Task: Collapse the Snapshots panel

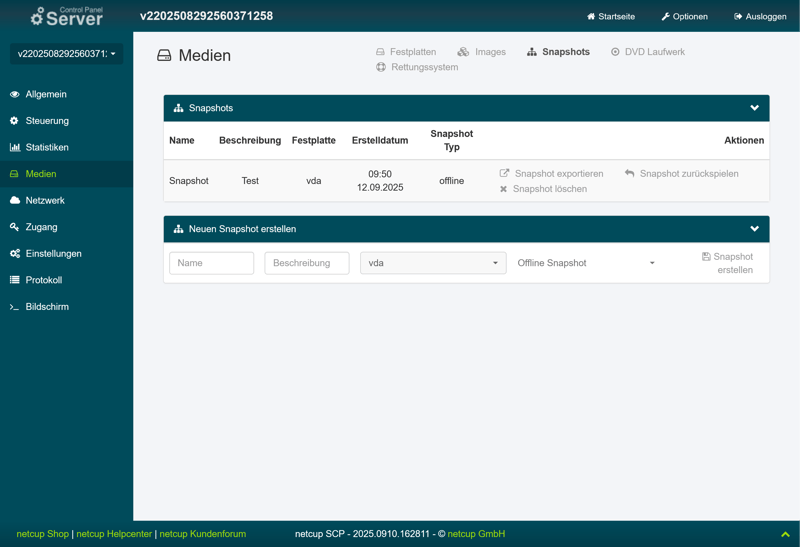Action: click(x=754, y=108)
